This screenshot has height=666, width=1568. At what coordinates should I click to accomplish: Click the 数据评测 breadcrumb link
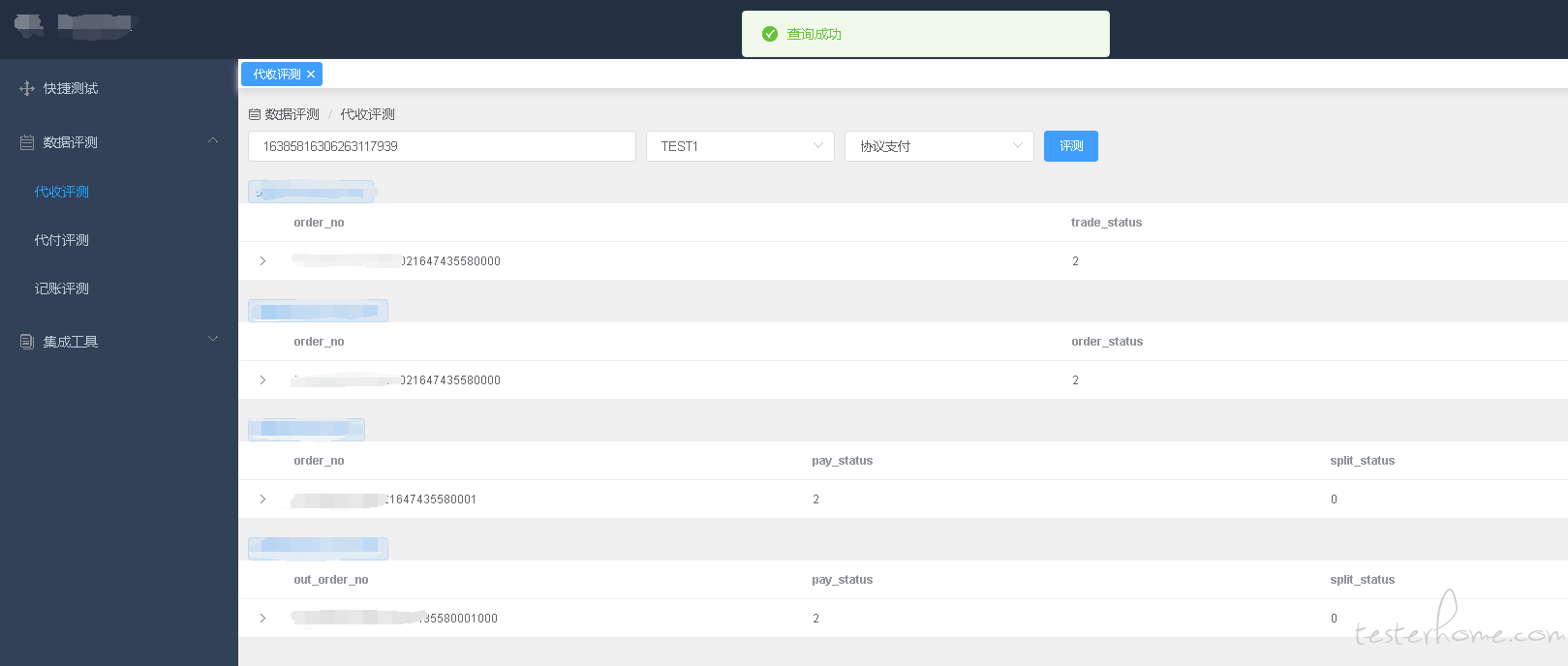tap(292, 114)
